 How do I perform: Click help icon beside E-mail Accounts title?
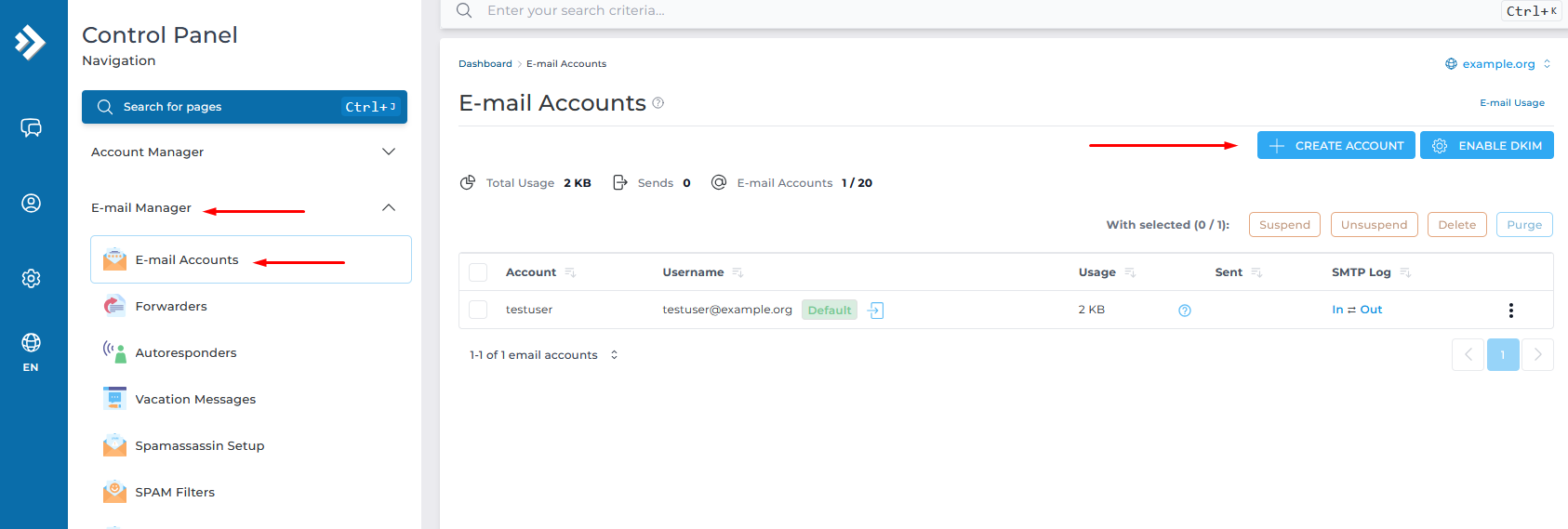[x=658, y=103]
